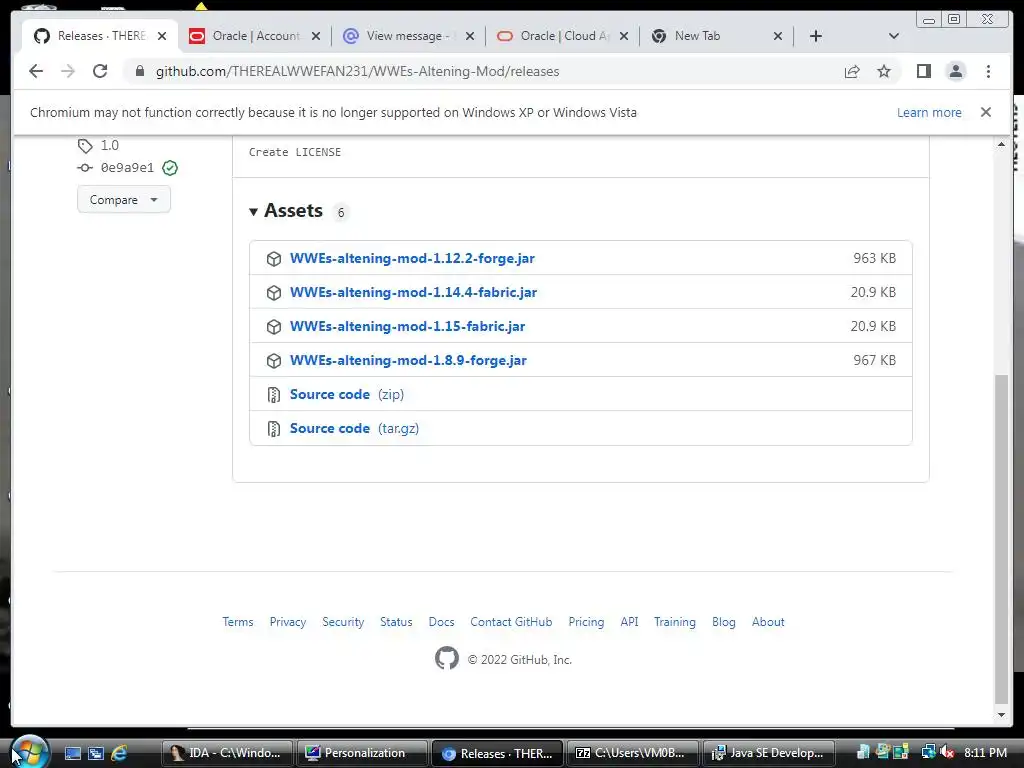This screenshot has width=1024, height=768.
Task: Switch to the Oracle | Cloud tab
Action: (x=563, y=36)
